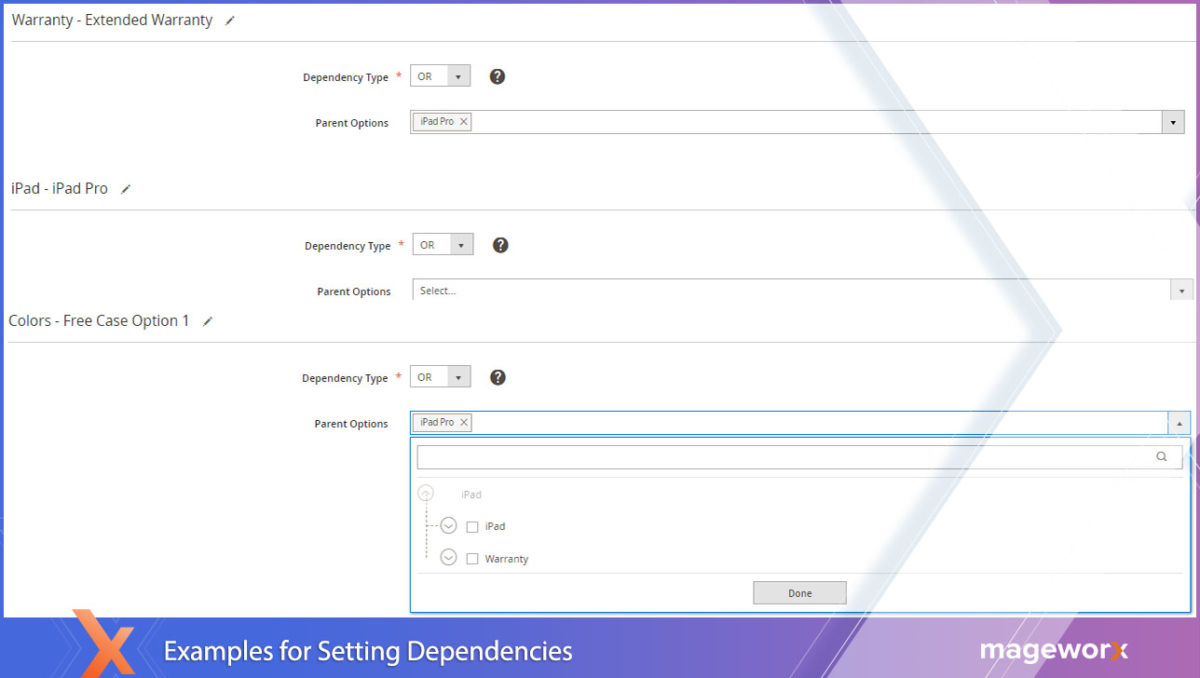This screenshot has width=1200, height=678.
Task: Click the Warranty label in the options tree
Action: click(506, 559)
